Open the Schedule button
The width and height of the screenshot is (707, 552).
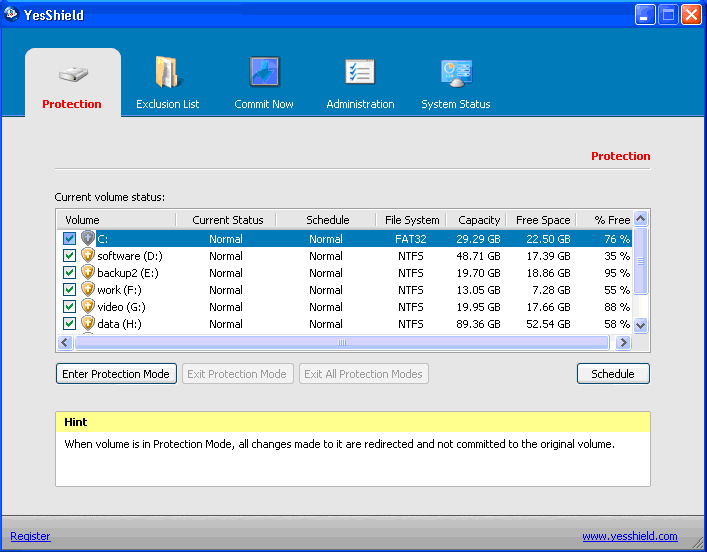613,374
